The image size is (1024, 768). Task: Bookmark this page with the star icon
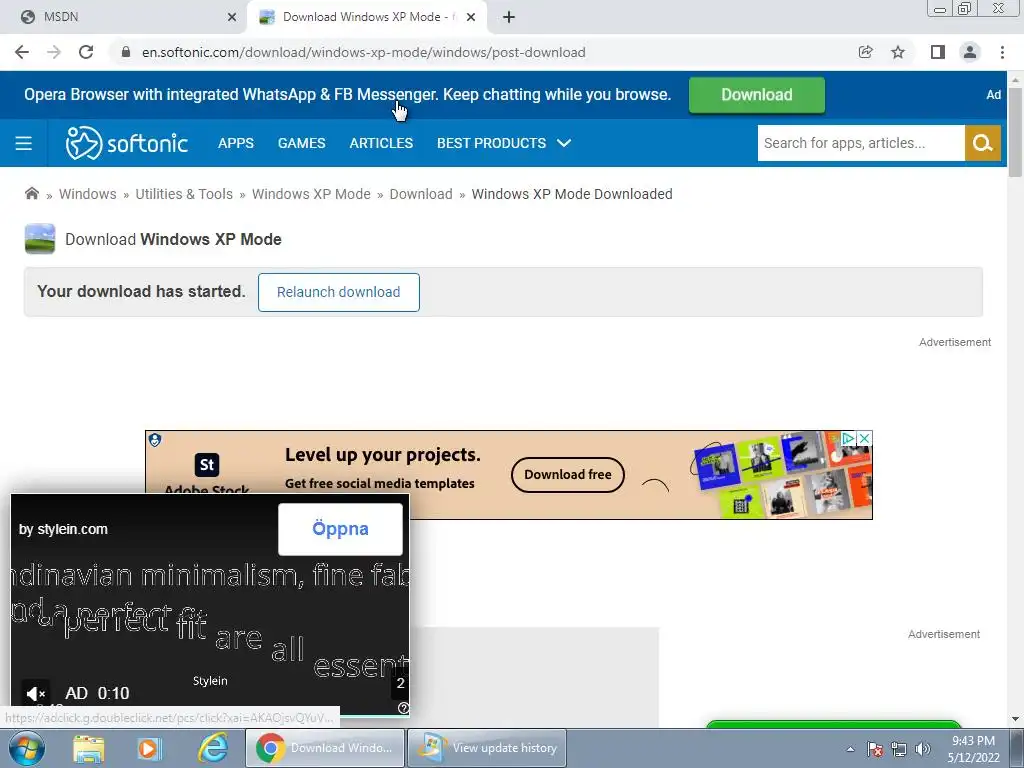point(898,52)
